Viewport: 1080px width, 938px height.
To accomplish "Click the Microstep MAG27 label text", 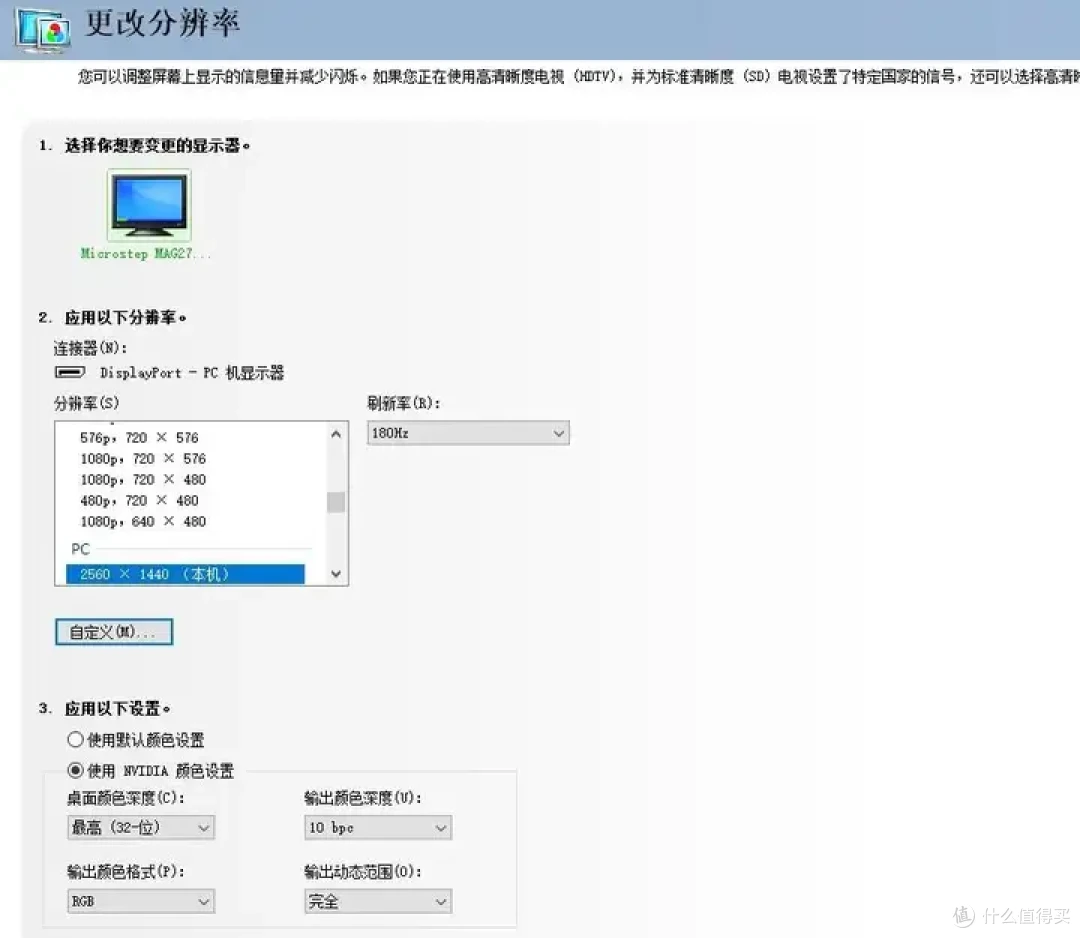I will pyautogui.click(x=145, y=253).
